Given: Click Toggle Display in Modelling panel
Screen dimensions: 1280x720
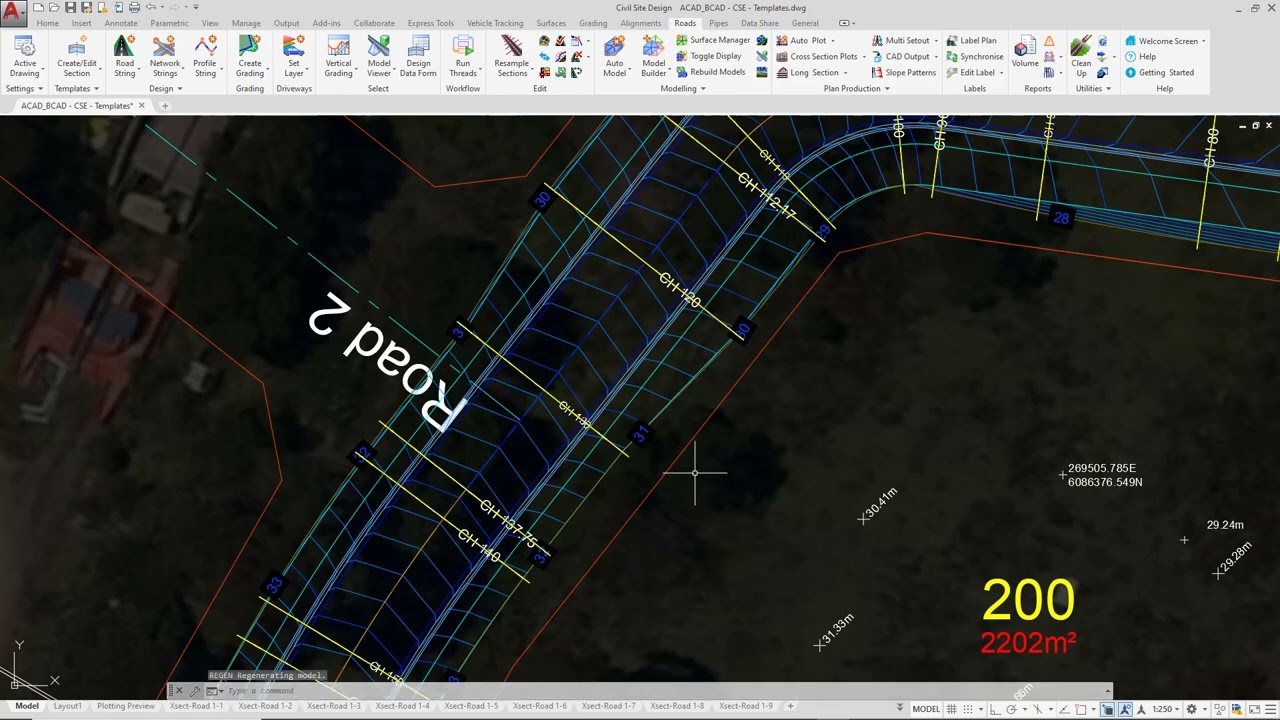Looking at the screenshot, I should tap(709, 56).
